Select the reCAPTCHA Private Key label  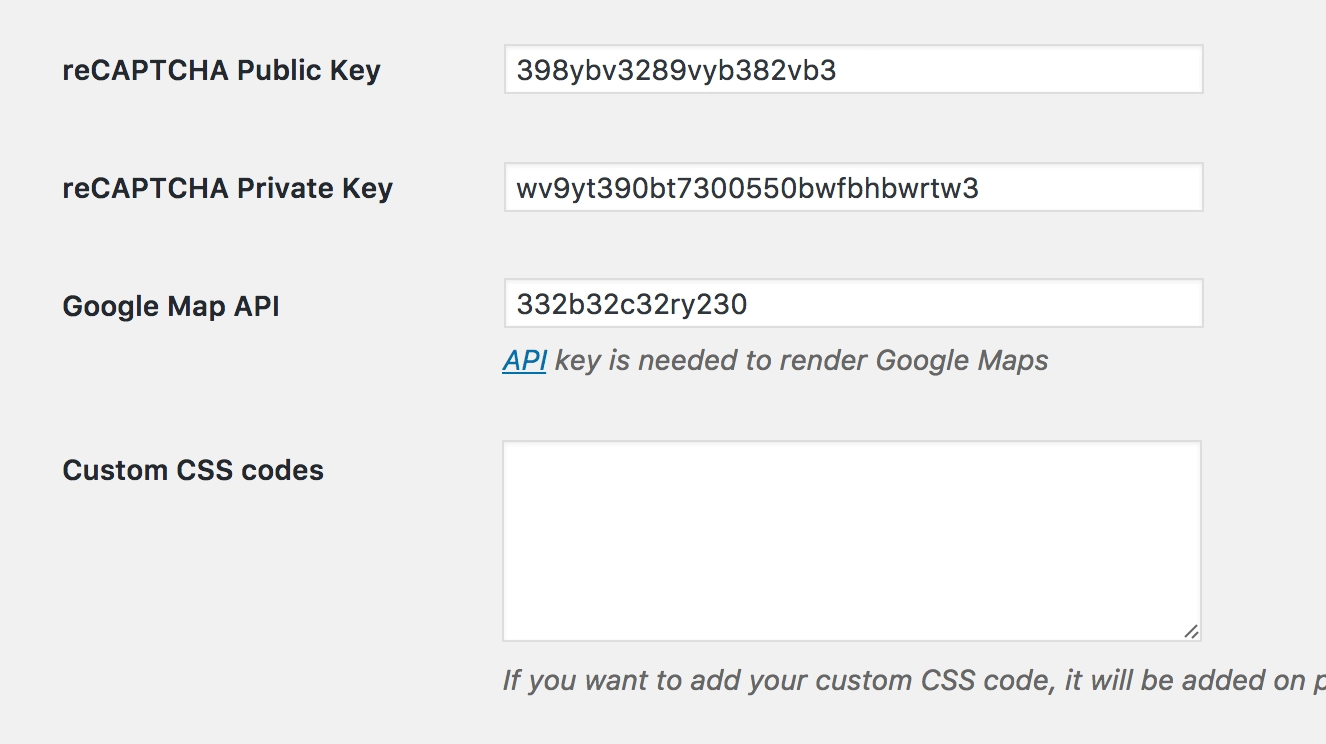(x=227, y=188)
